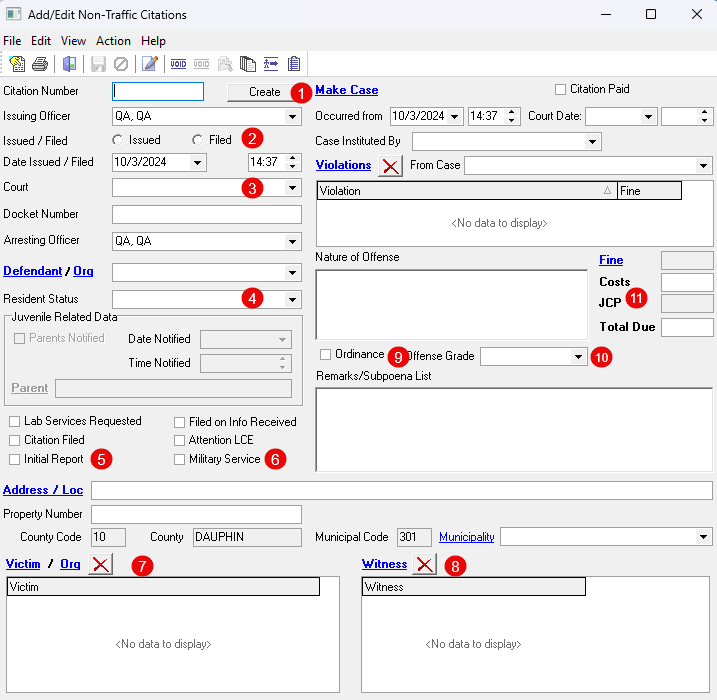Open the Edit menu
The image size is (717, 700).
(x=41, y=41)
